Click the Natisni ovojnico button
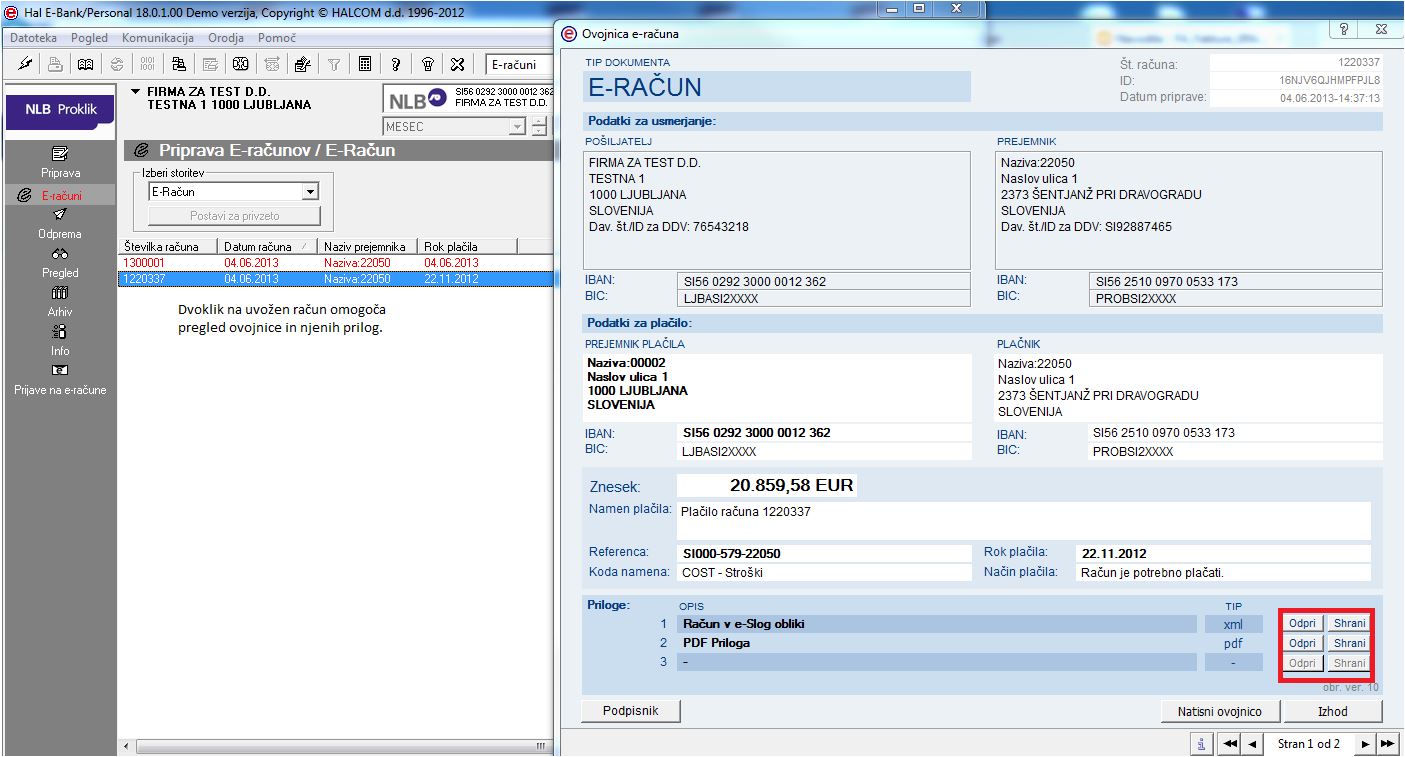This screenshot has width=1405, height=757. 1219,711
